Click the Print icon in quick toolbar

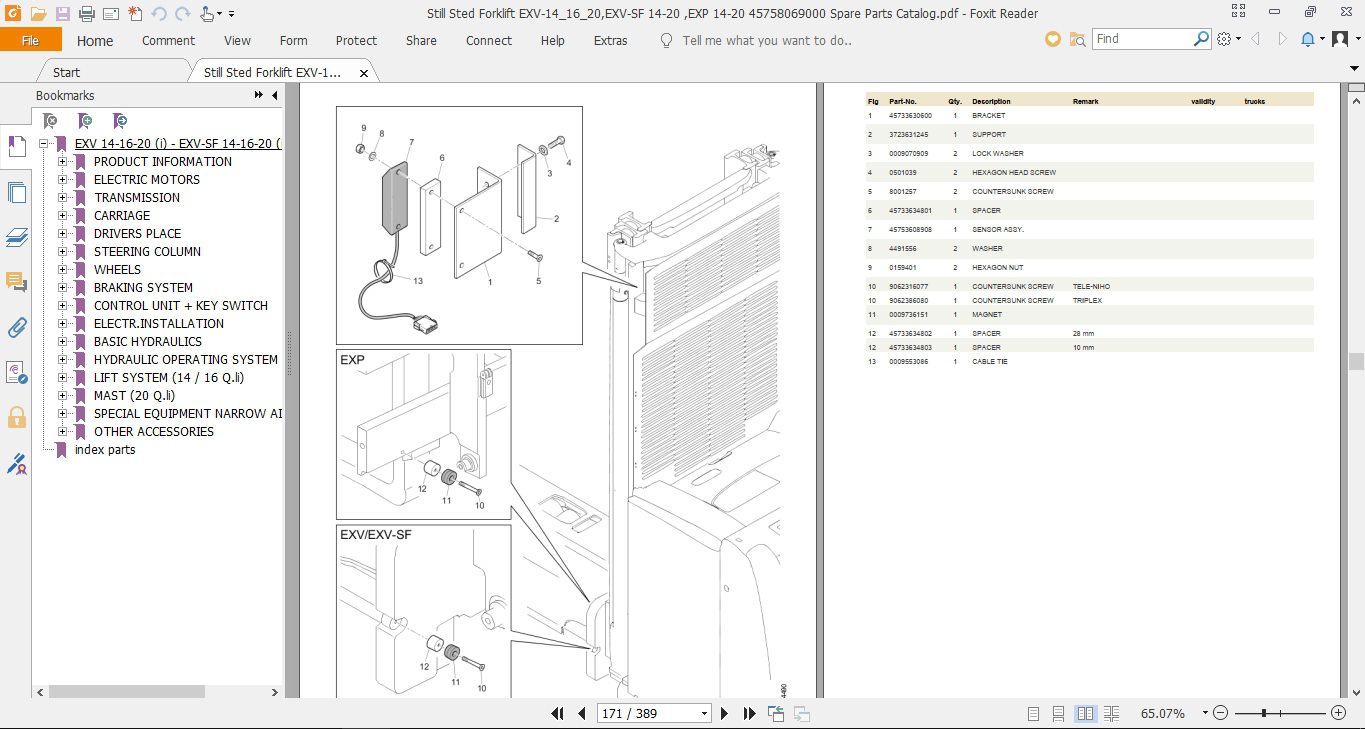[86, 14]
